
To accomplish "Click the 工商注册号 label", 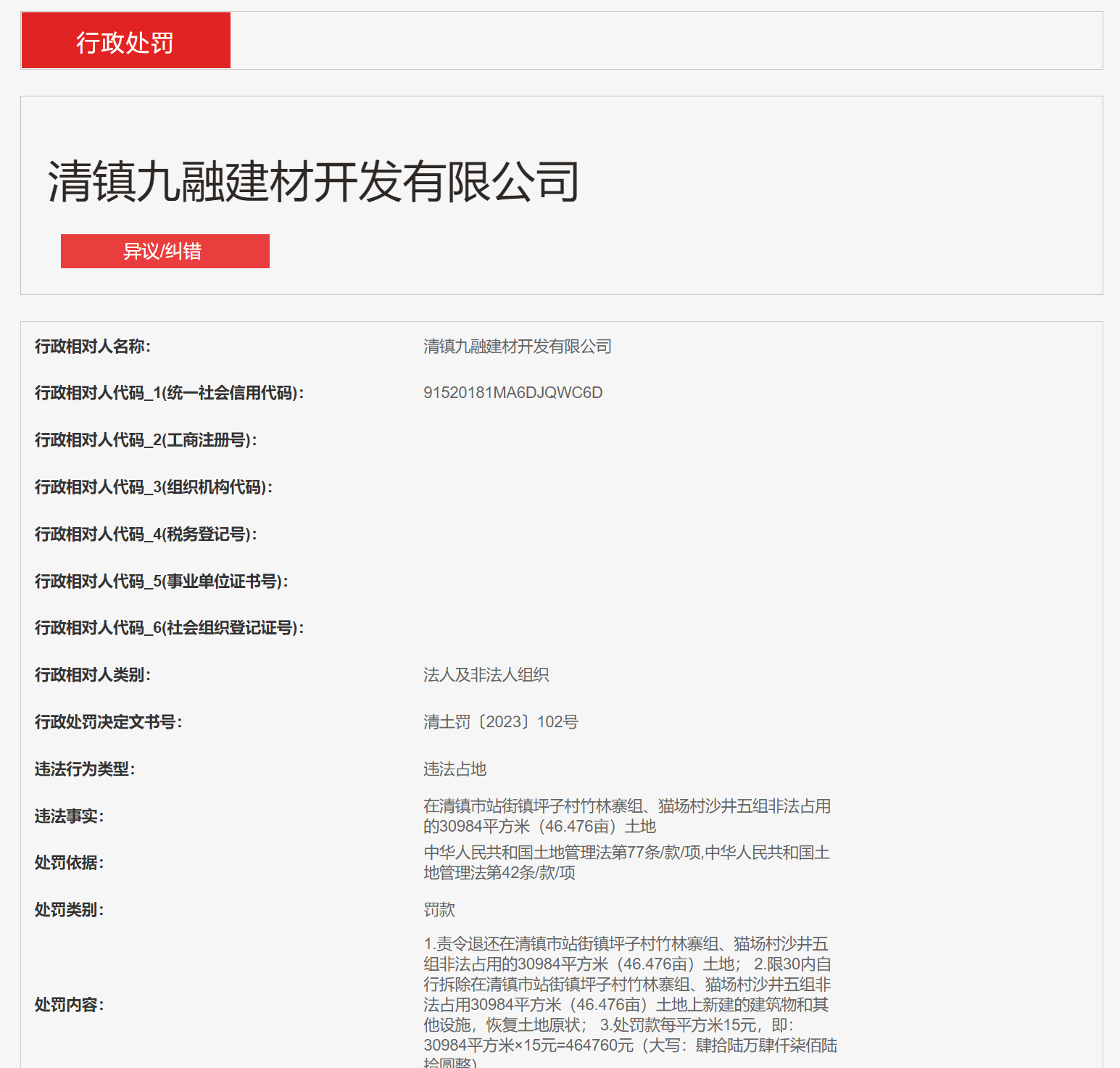I will (146, 440).
